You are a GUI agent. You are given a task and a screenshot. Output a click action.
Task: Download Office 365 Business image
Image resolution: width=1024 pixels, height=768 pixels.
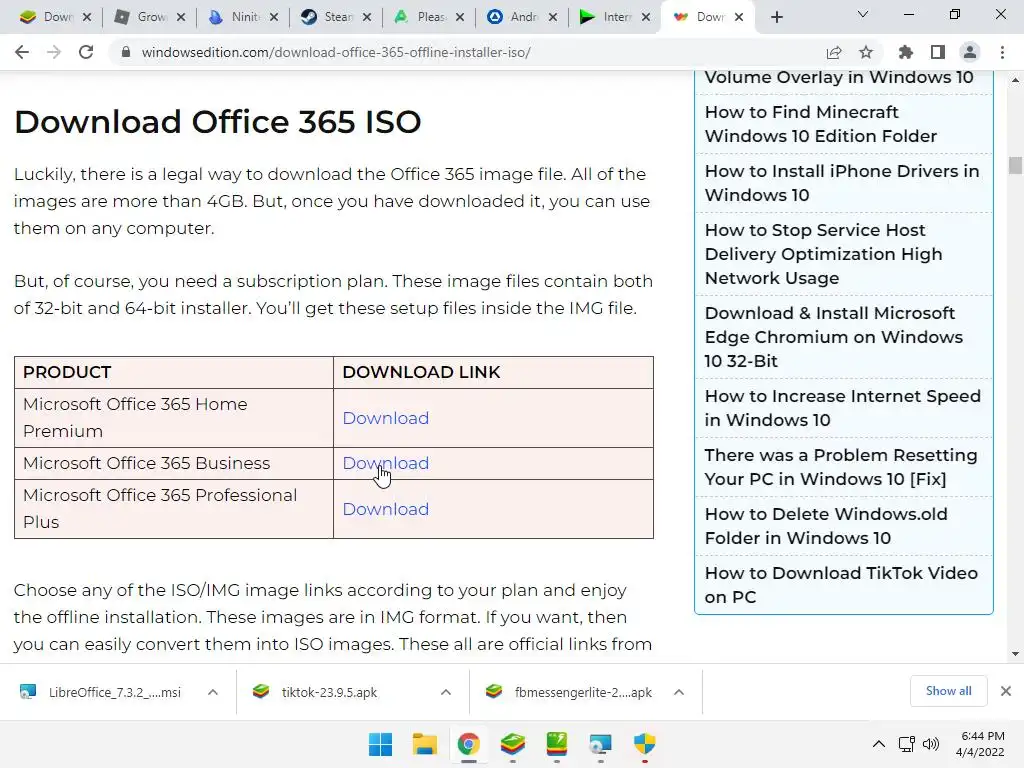[385, 463]
